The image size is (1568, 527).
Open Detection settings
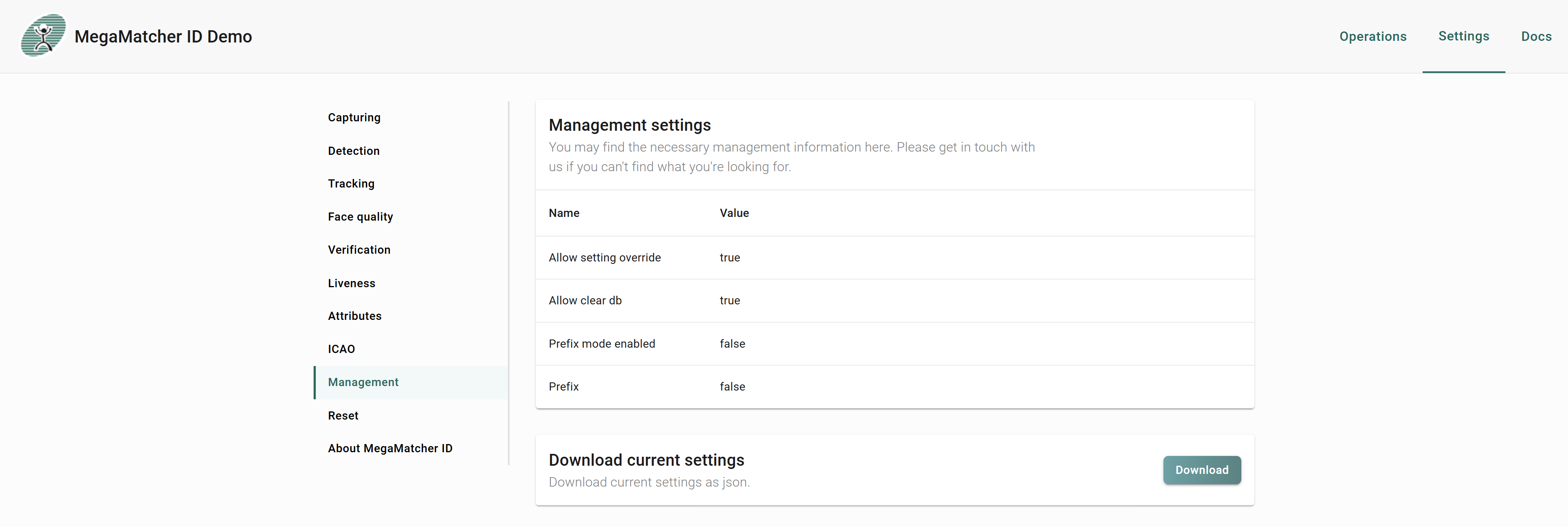point(412,150)
